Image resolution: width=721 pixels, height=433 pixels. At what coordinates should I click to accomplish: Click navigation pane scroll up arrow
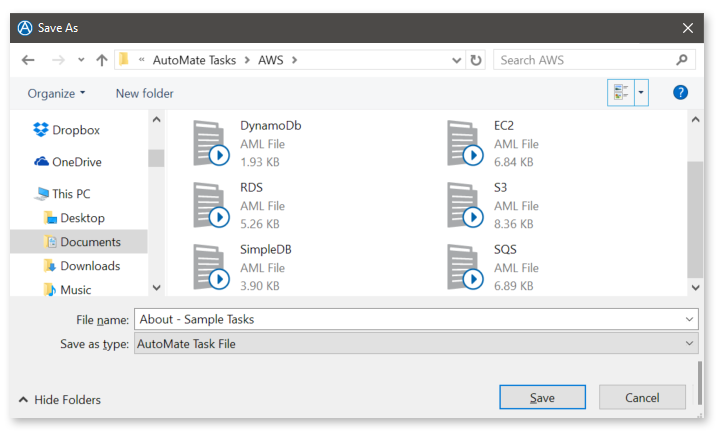(x=156, y=120)
